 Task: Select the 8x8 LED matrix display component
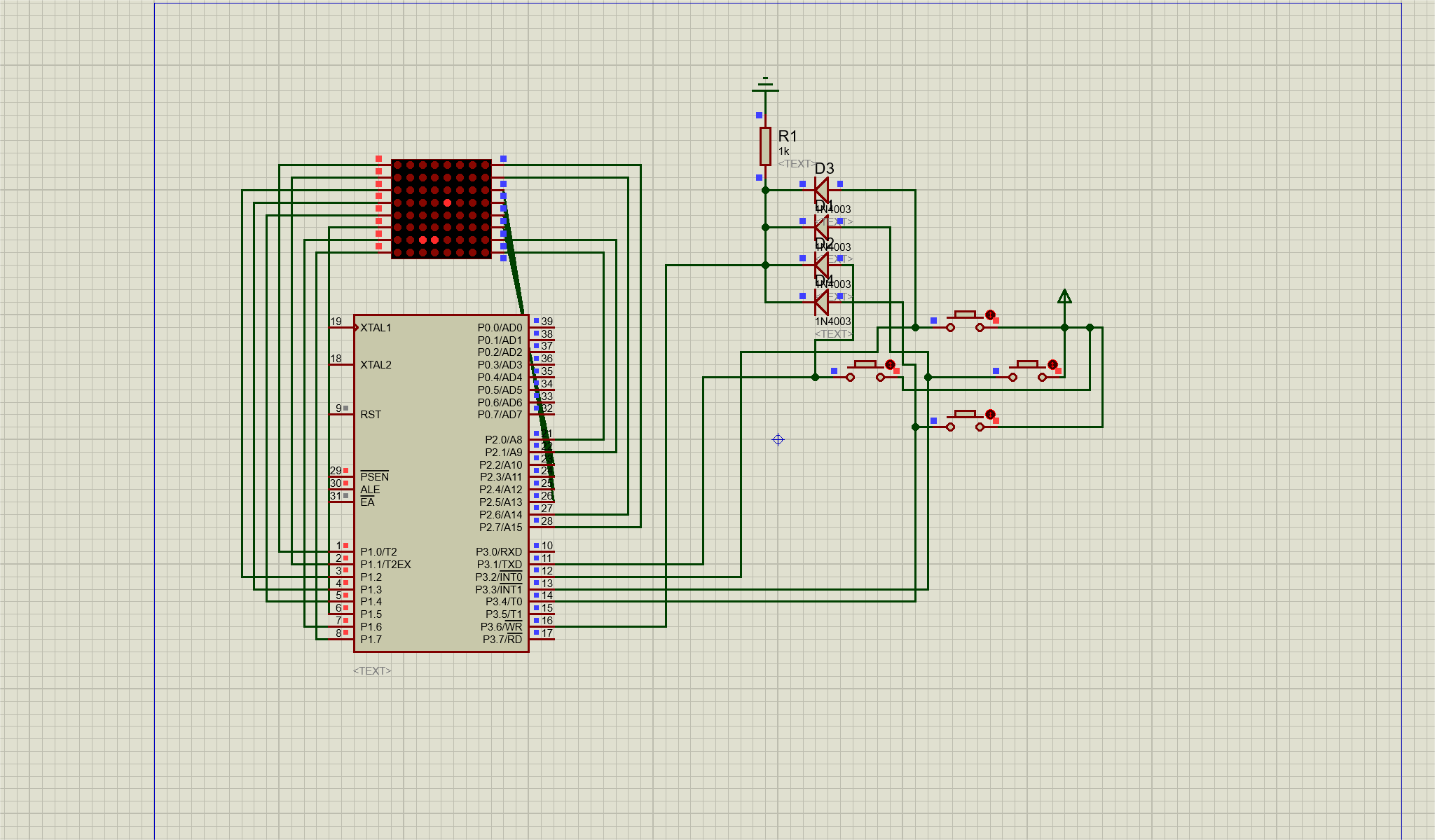click(x=441, y=209)
